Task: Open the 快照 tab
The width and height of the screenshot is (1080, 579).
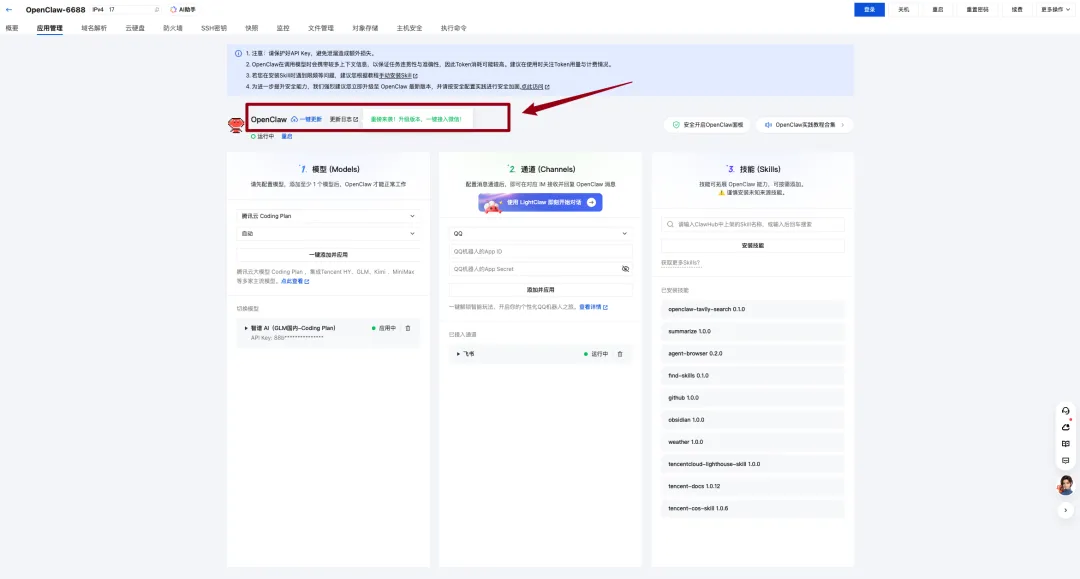Action: [251, 28]
